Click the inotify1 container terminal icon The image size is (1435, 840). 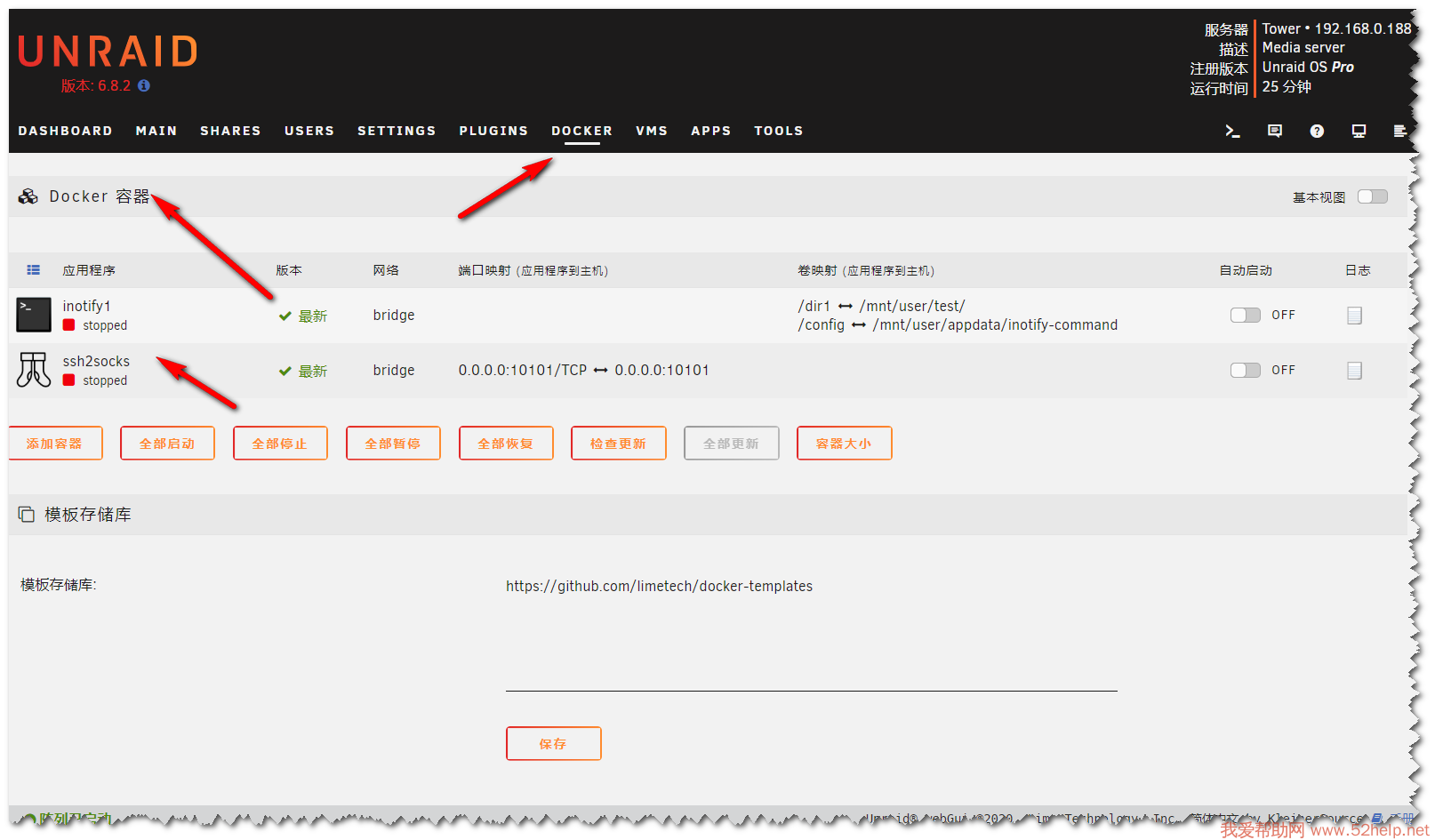34,315
